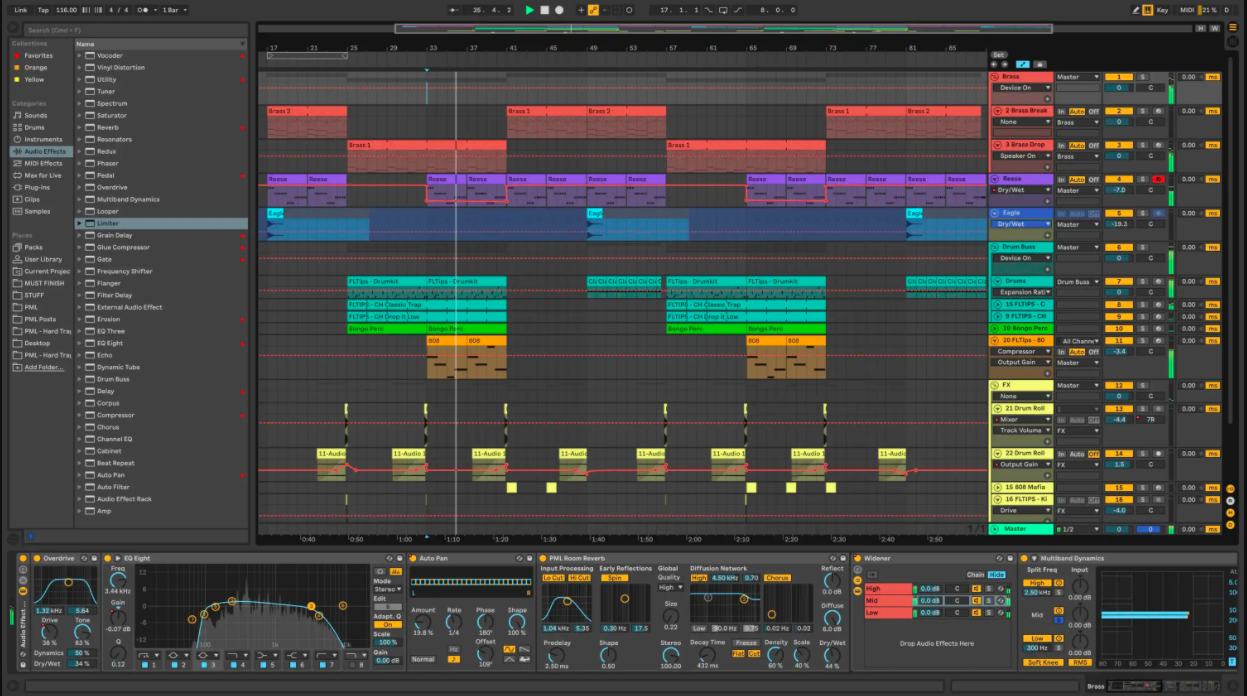The width and height of the screenshot is (1247, 696).
Task: Toggle the Overdrive device on/off
Action: click(x=38, y=558)
